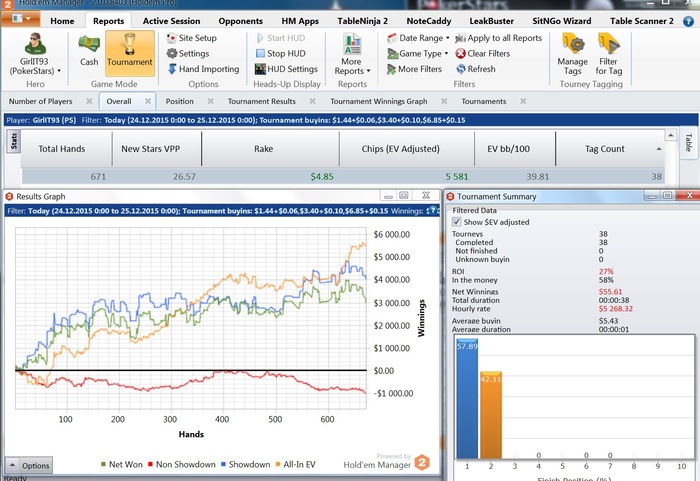The width and height of the screenshot is (700, 481).
Task: Open the Opponents tab
Action: 241,21
